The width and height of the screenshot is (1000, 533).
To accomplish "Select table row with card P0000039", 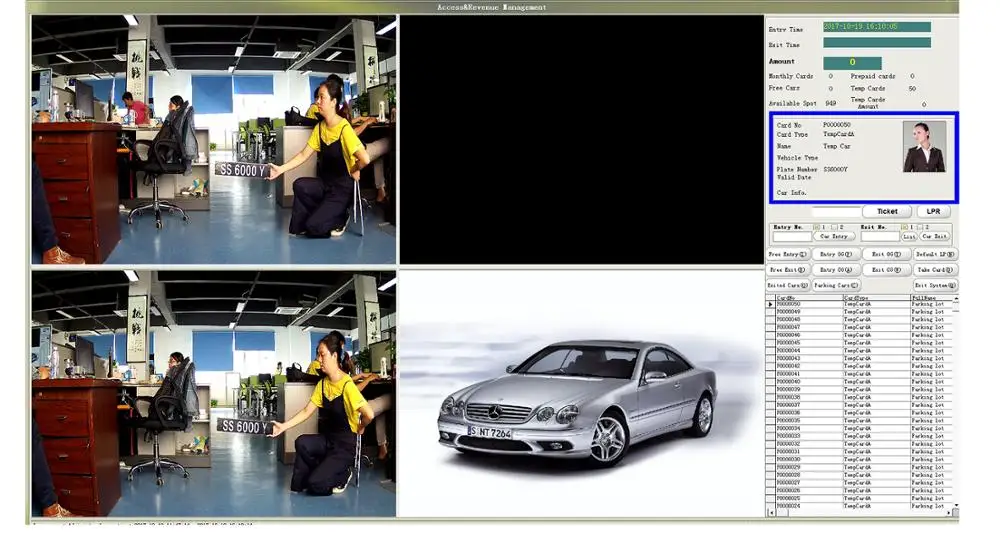I will pos(860,390).
